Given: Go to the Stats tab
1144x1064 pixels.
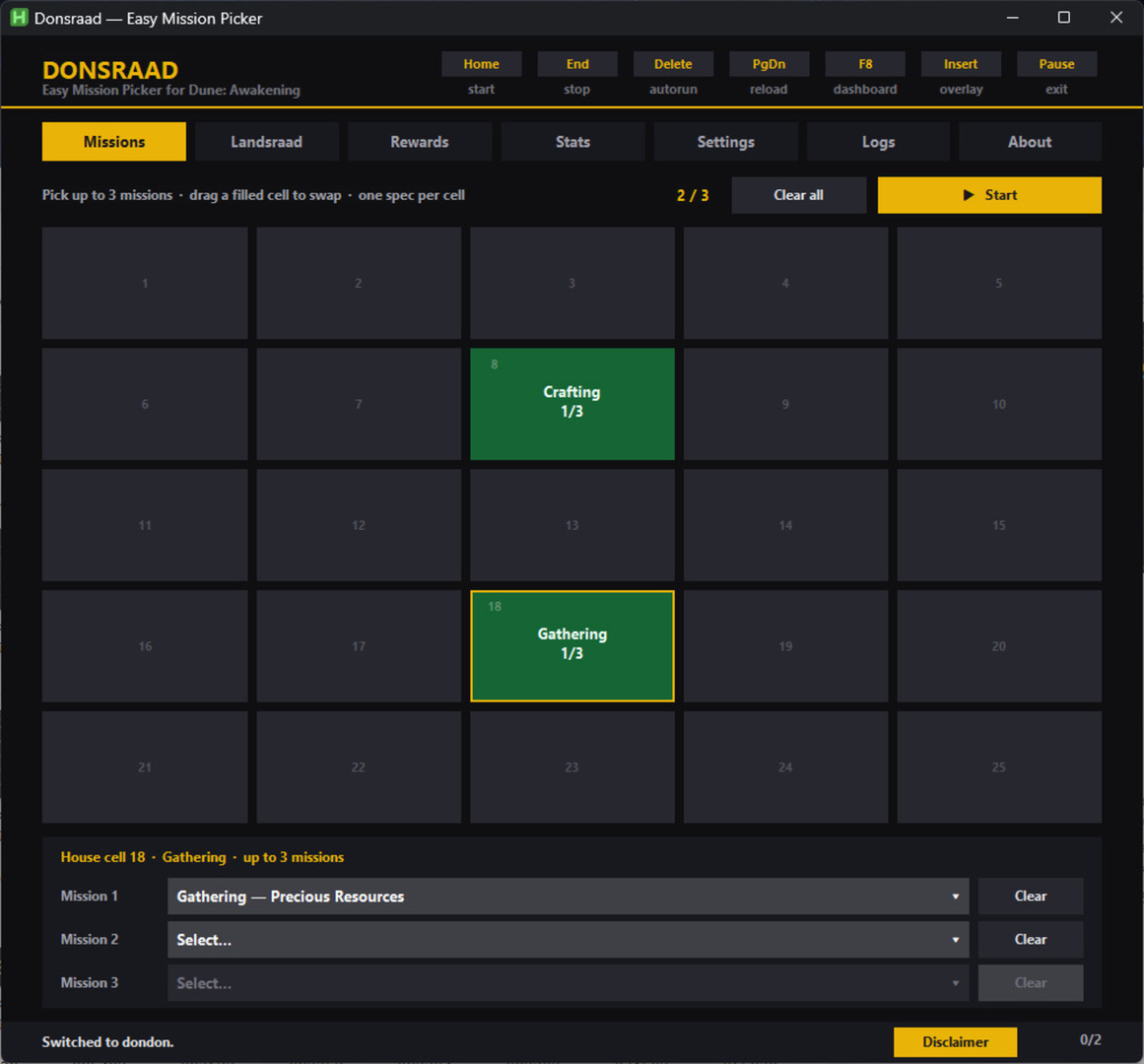Looking at the screenshot, I should tap(572, 142).
